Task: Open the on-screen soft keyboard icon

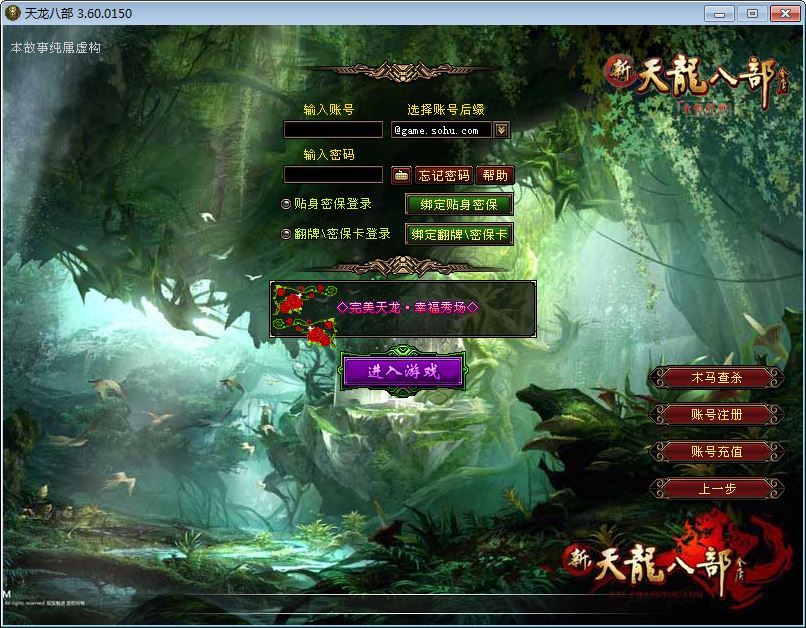Action: tap(400, 175)
